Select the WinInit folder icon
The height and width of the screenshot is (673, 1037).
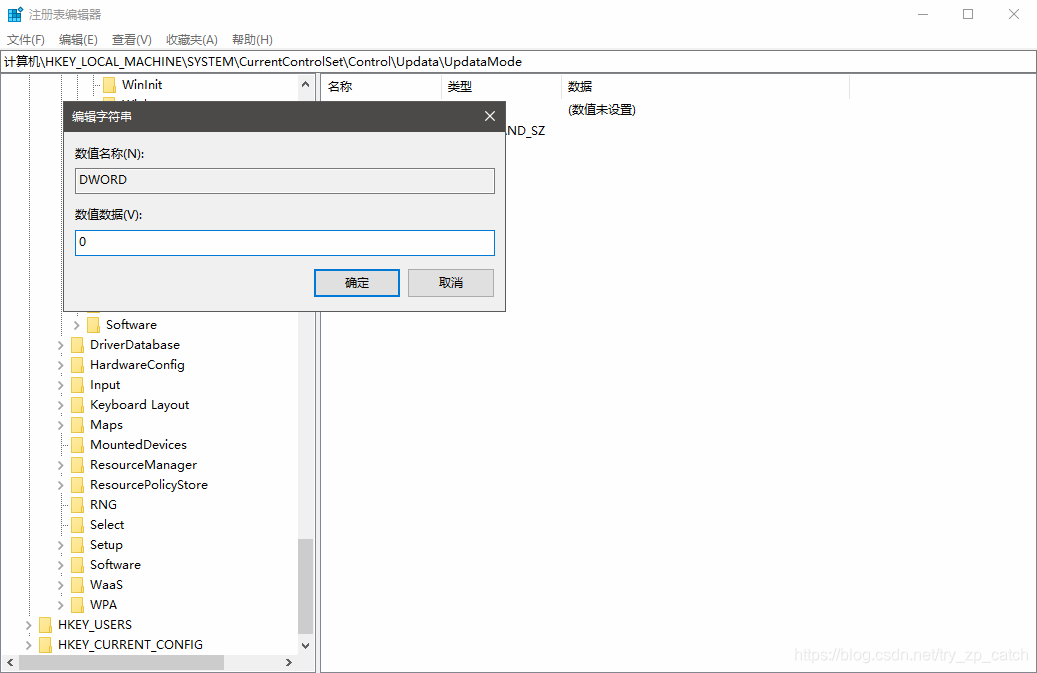110,85
